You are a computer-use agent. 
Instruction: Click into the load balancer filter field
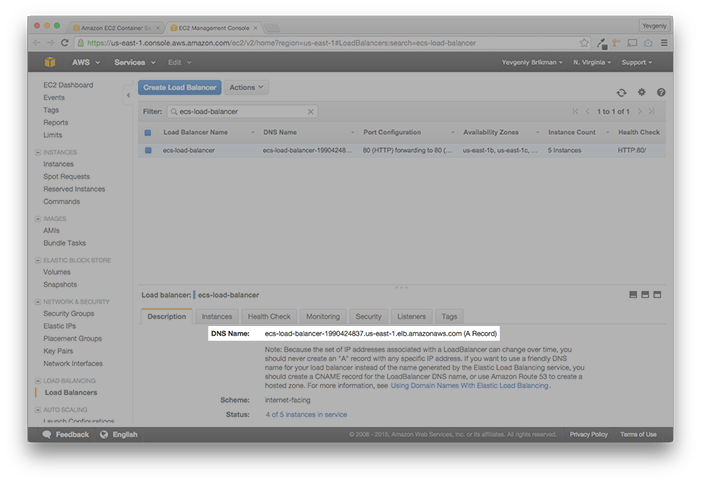(242, 112)
